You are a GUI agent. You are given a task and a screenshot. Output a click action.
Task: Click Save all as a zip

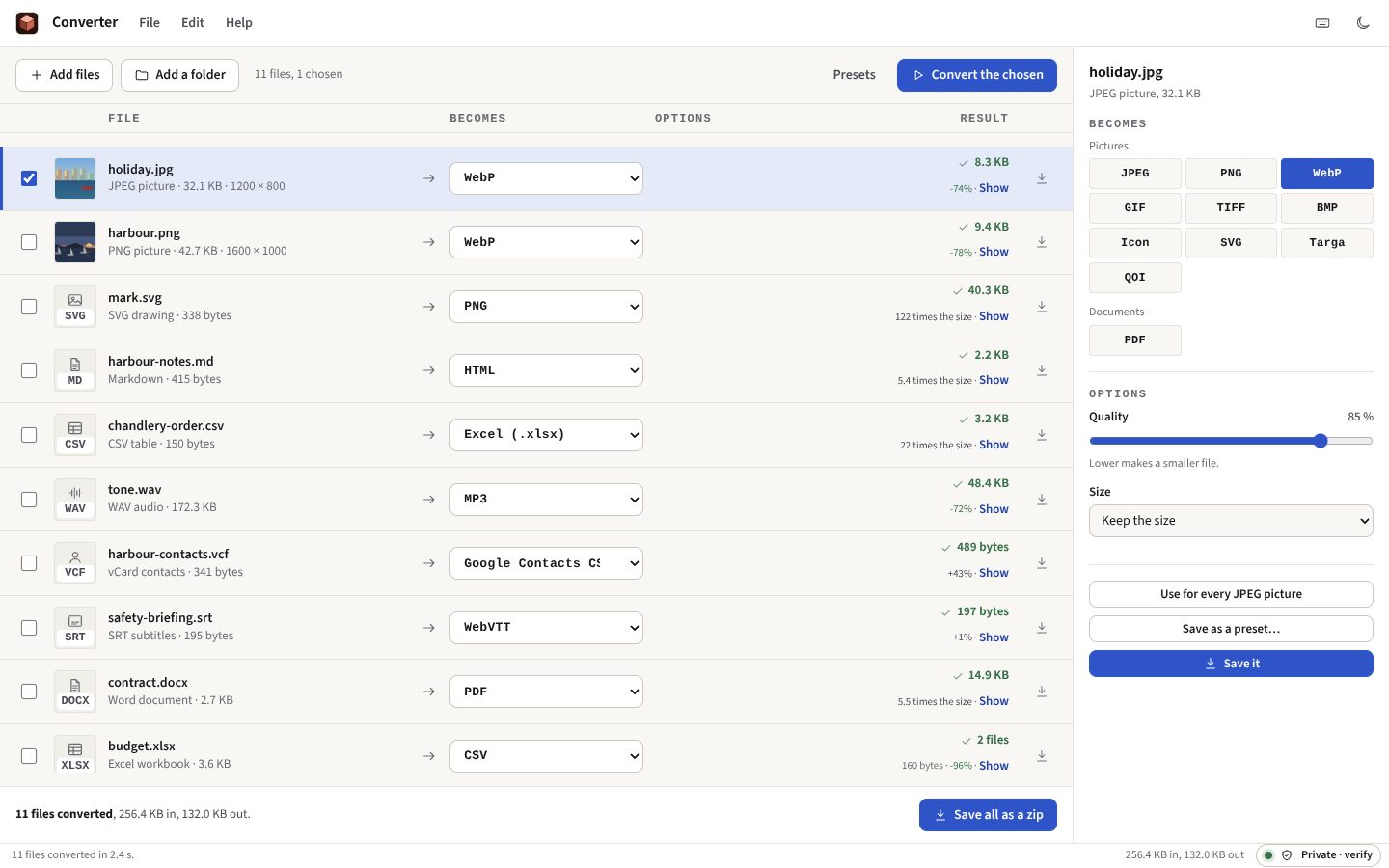(x=988, y=815)
